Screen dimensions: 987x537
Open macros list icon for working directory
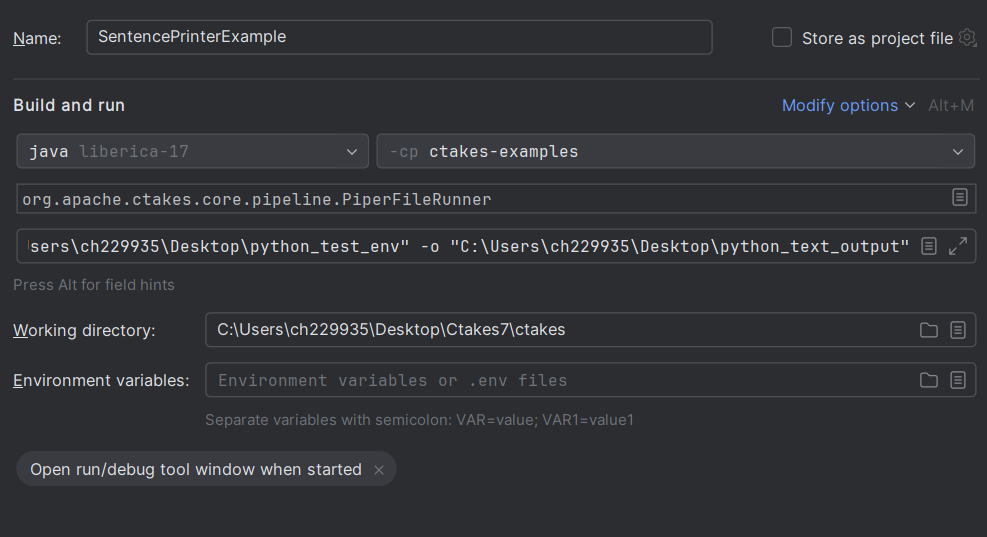[957, 330]
